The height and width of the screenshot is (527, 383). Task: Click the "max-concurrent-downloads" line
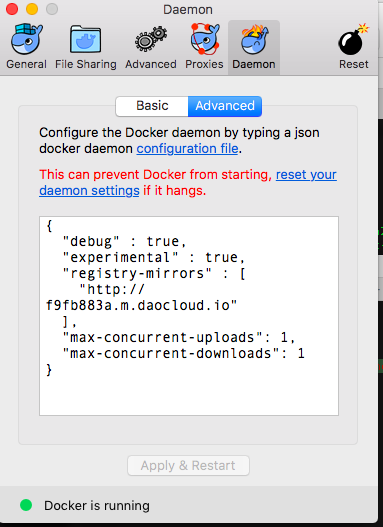(184, 354)
